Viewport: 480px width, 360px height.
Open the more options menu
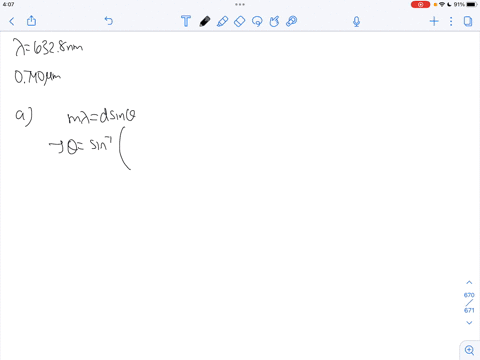(451, 21)
